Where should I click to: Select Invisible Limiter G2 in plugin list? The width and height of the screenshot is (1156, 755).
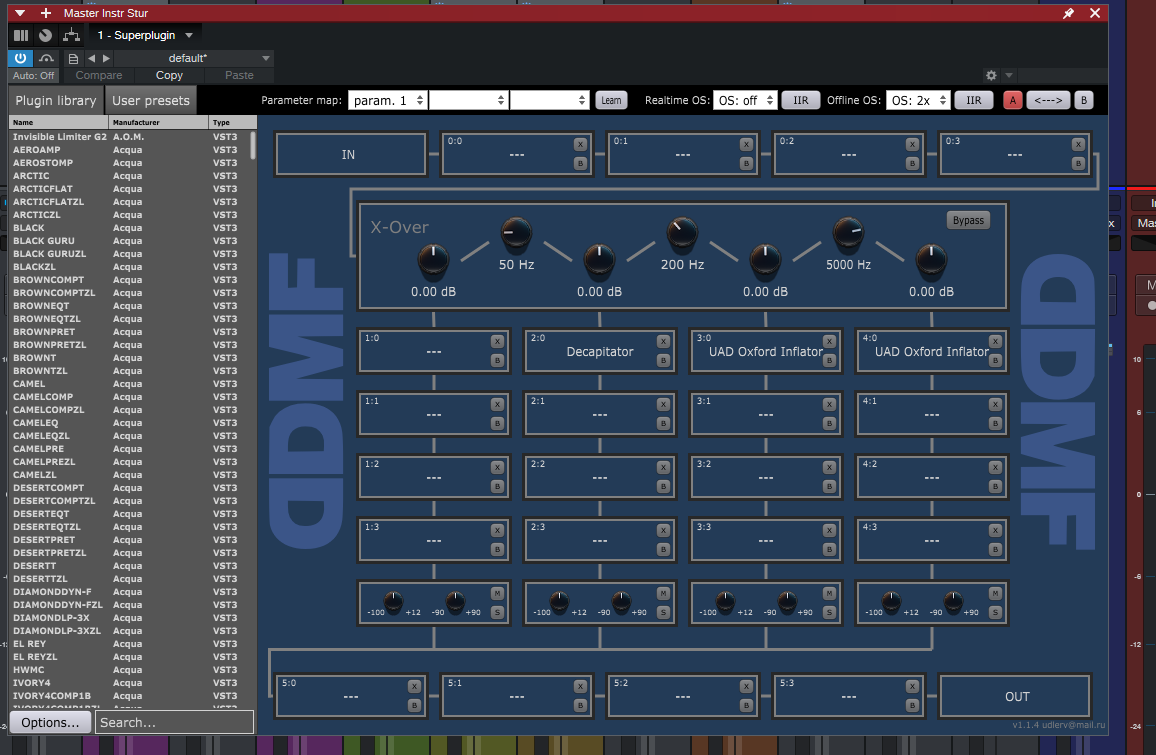[x=129, y=136]
